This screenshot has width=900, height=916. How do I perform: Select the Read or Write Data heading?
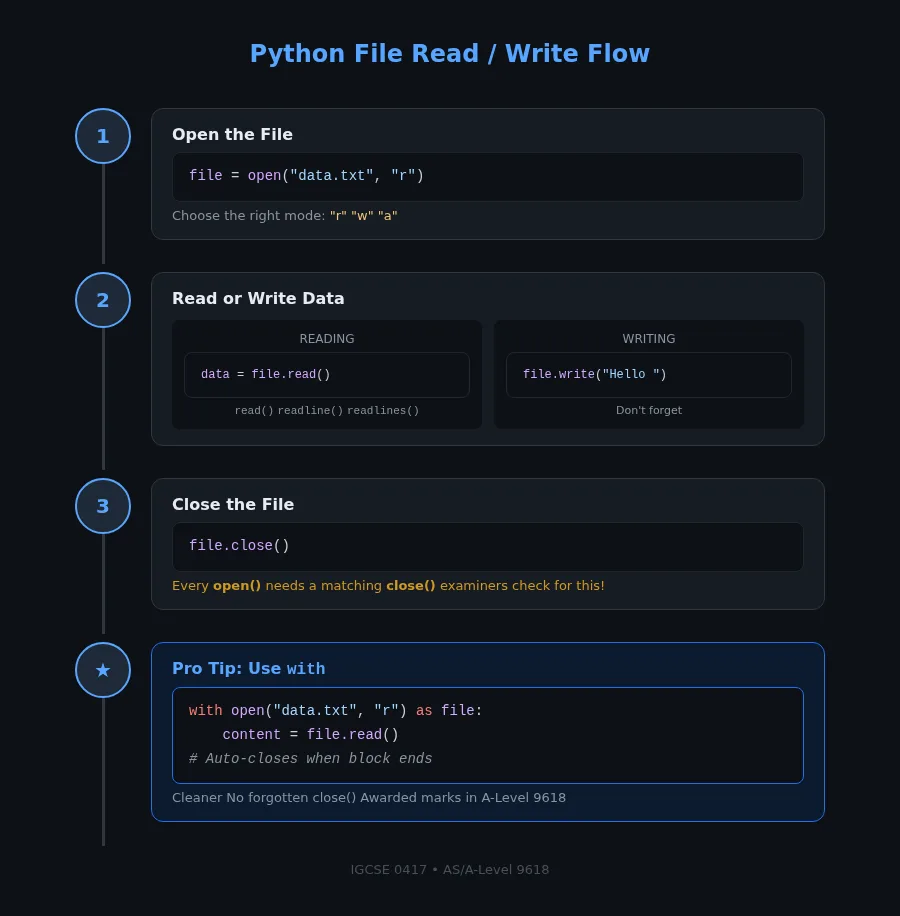(258, 299)
